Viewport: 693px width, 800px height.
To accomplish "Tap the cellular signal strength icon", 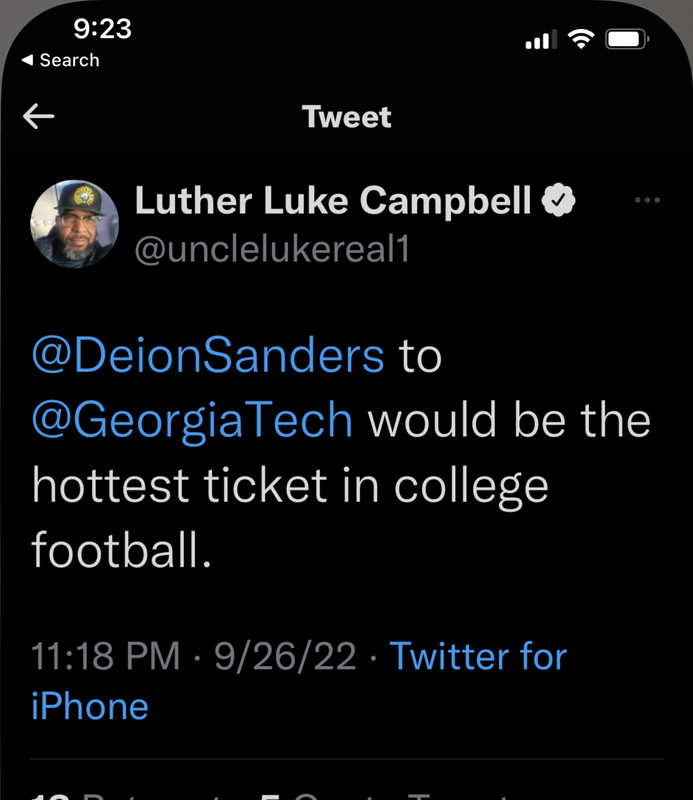I will pyautogui.click(x=539, y=40).
